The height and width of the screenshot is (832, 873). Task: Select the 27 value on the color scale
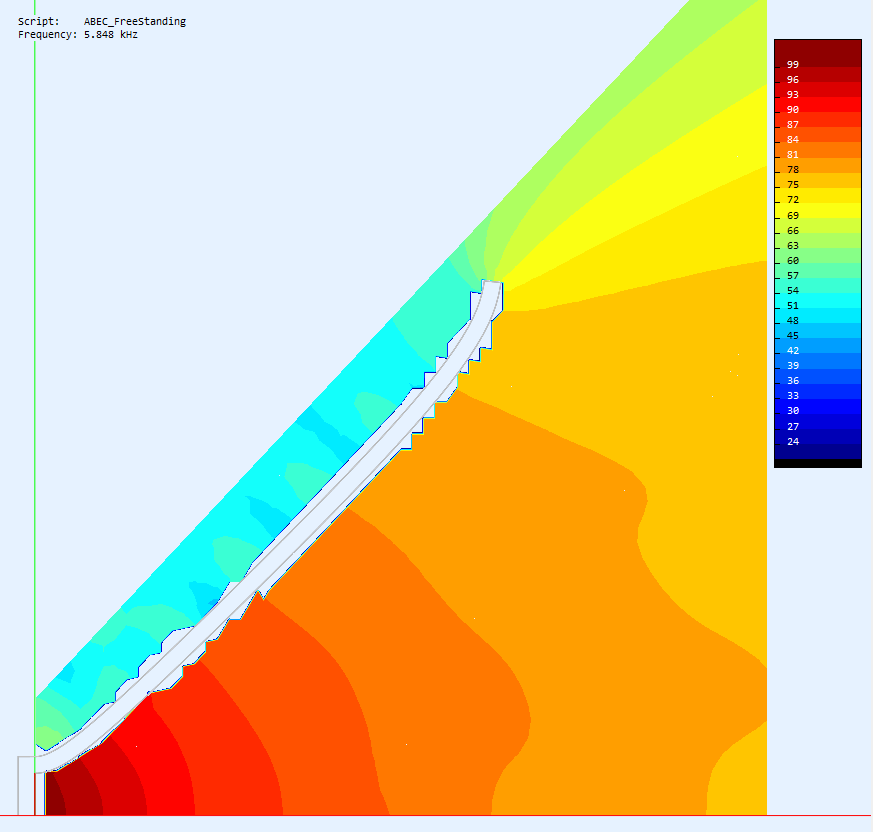coord(793,427)
